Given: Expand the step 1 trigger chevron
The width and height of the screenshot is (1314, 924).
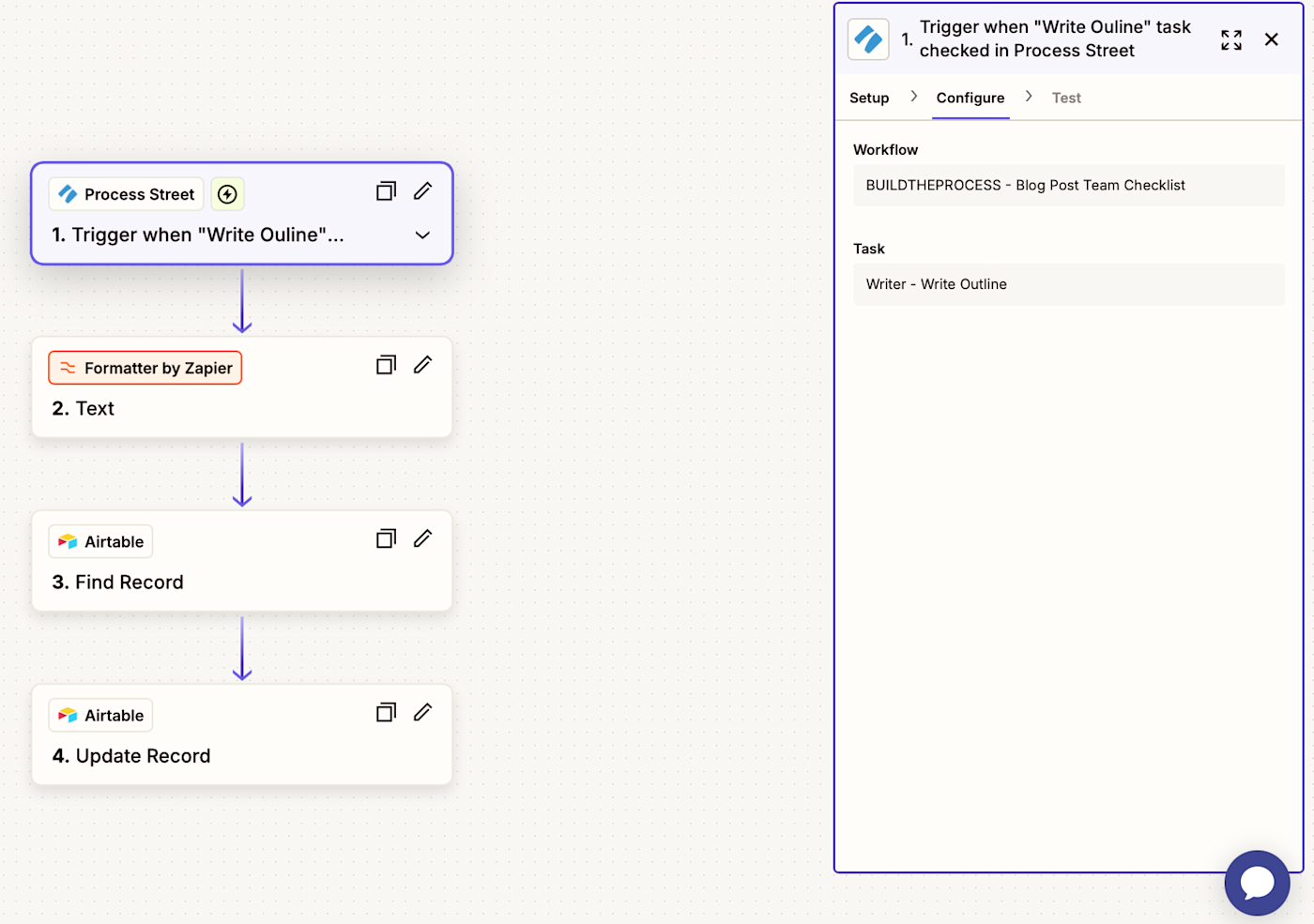Looking at the screenshot, I should 422,235.
